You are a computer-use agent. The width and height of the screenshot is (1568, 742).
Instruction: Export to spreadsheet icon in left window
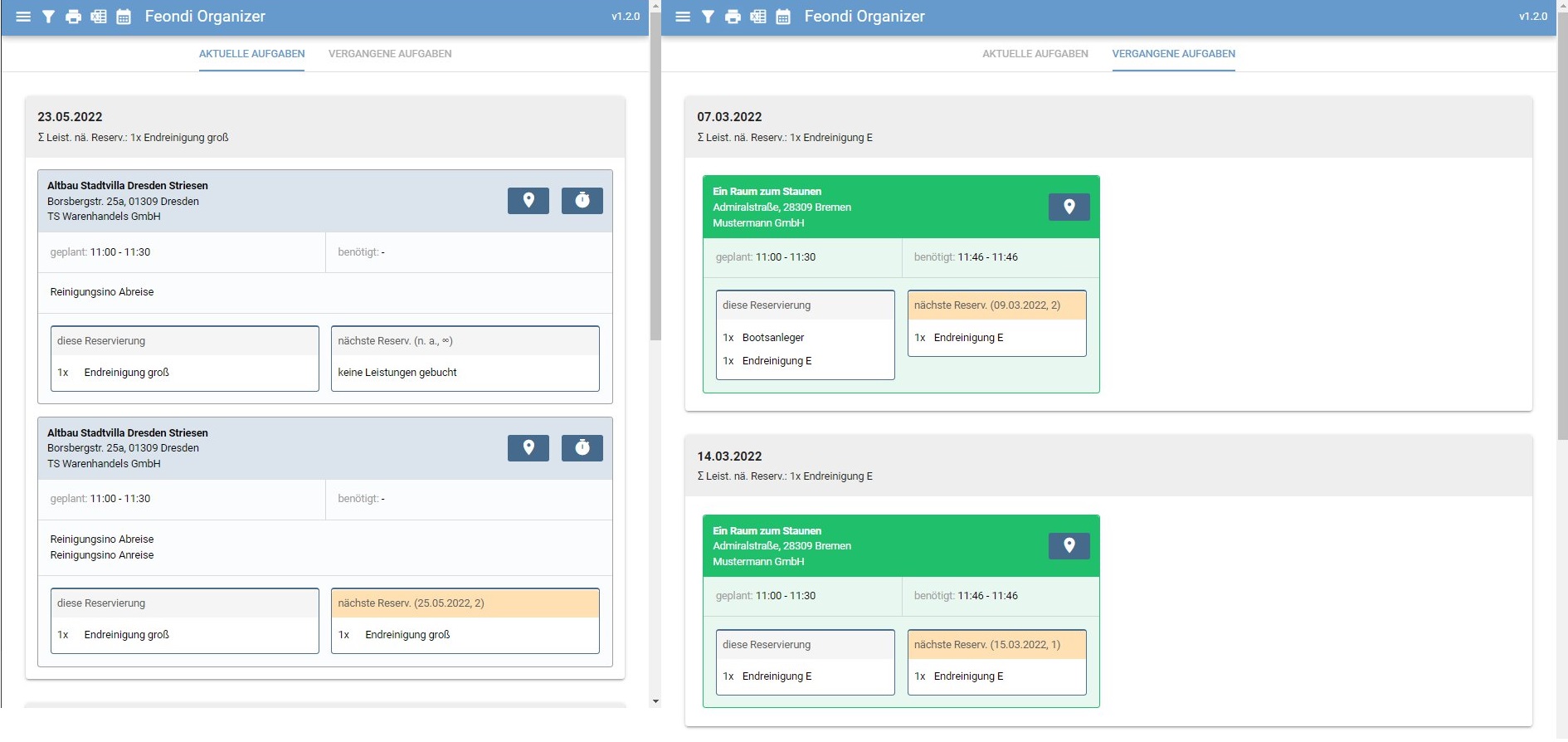(99, 17)
